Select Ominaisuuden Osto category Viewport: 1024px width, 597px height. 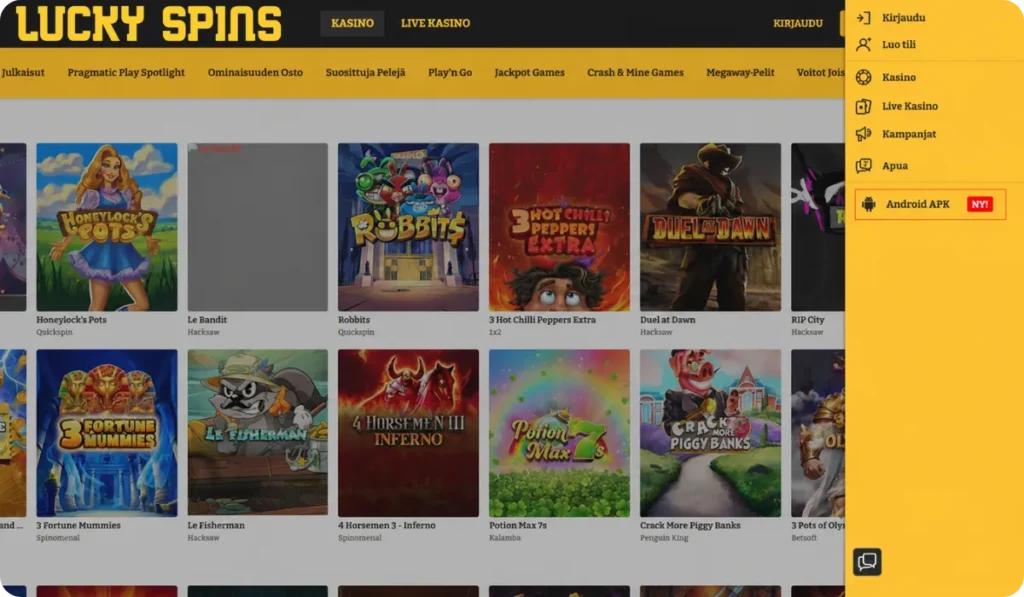point(255,73)
